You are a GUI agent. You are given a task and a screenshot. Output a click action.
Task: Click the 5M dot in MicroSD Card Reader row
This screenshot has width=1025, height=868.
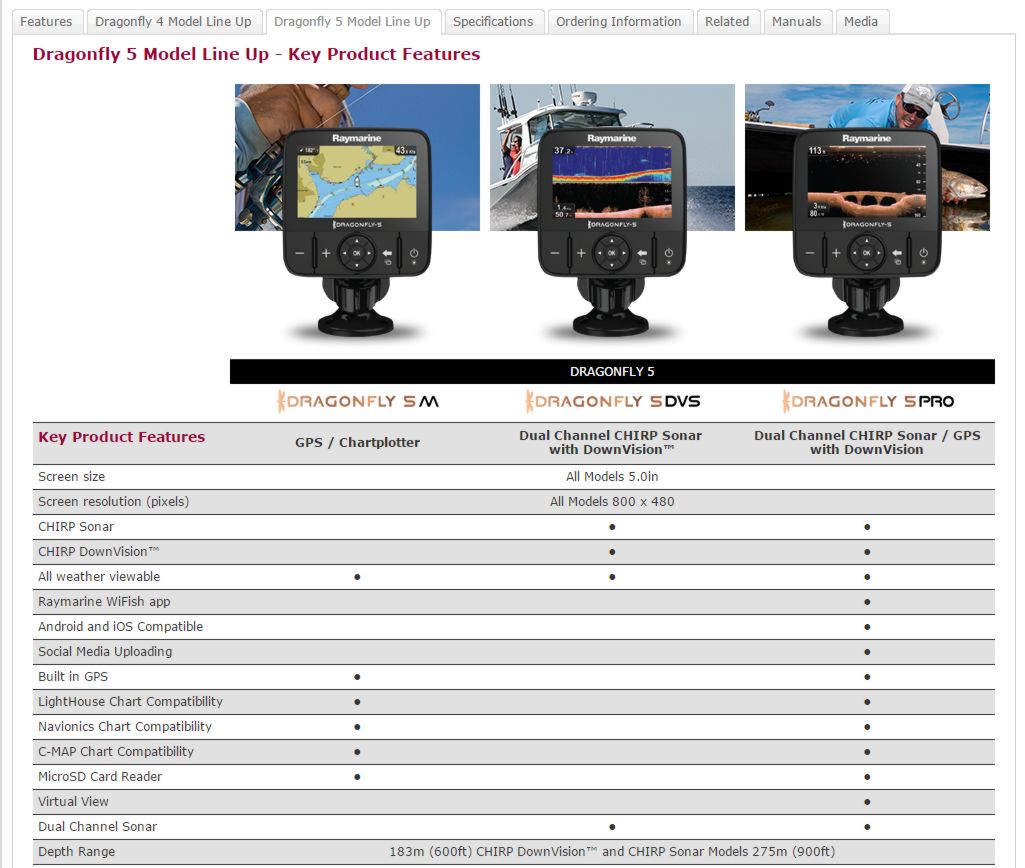(x=357, y=777)
